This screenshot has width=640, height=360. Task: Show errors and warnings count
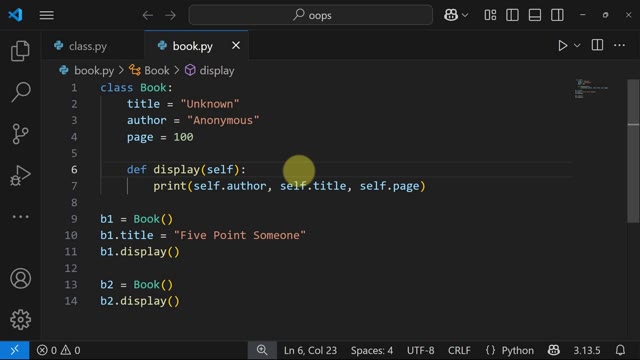click(58, 350)
